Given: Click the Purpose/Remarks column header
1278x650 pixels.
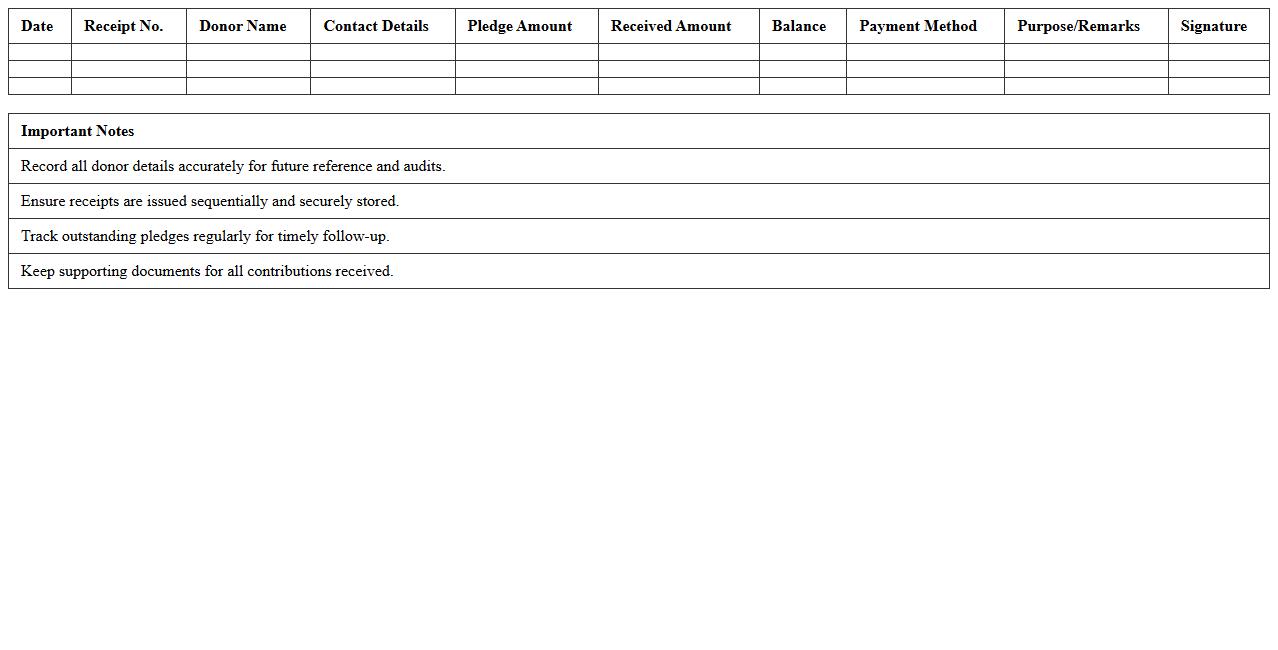Looking at the screenshot, I should tap(1078, 26).
